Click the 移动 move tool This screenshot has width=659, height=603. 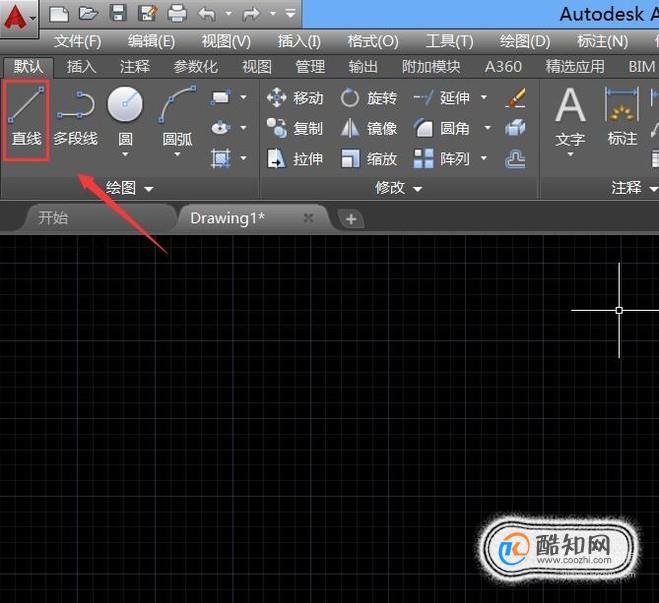click(x=295, y=97)
